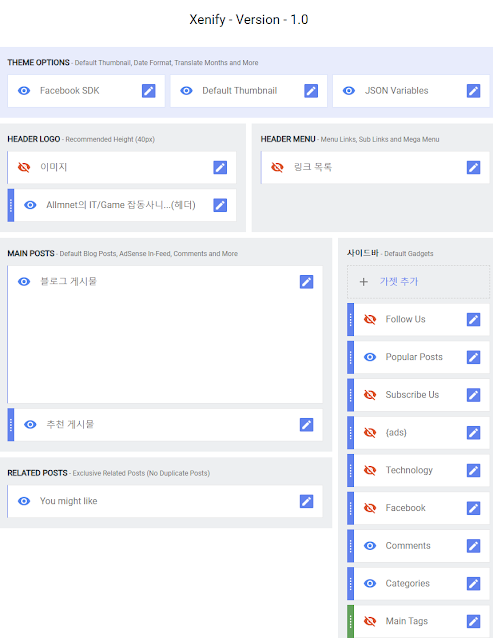Viewport: 493px width, 638px height.
Task: Click the HEADER LOGO section heading
Action: point(34,139)
